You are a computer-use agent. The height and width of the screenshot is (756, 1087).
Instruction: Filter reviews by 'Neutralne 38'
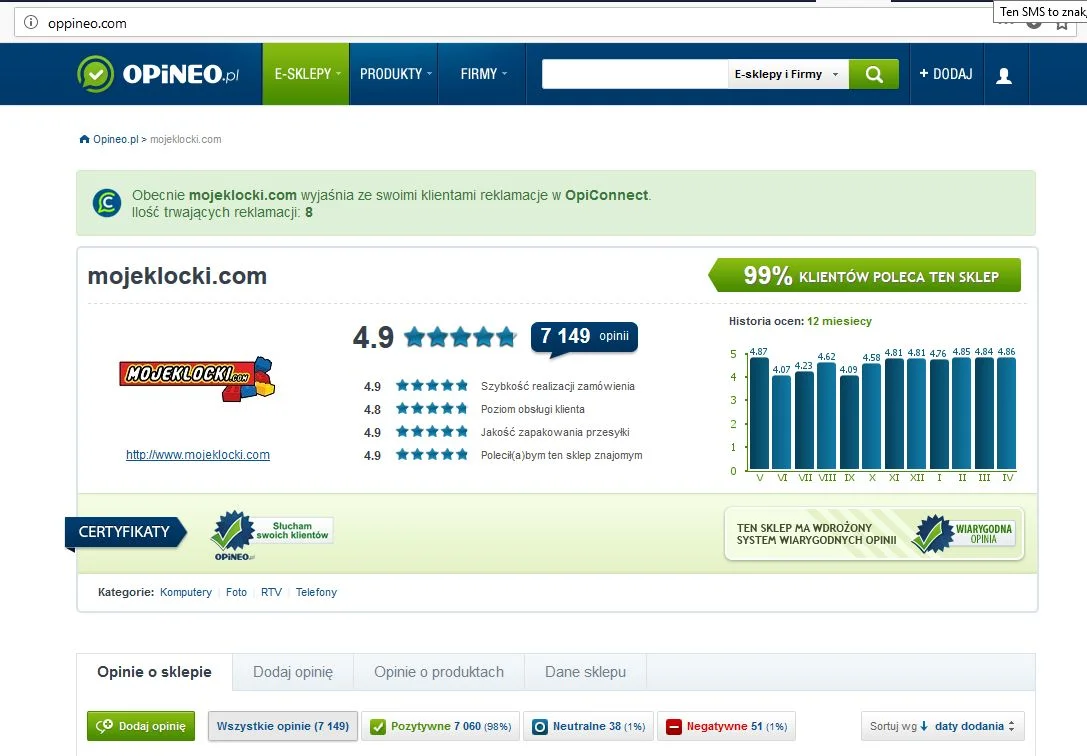tap(588, 726)
